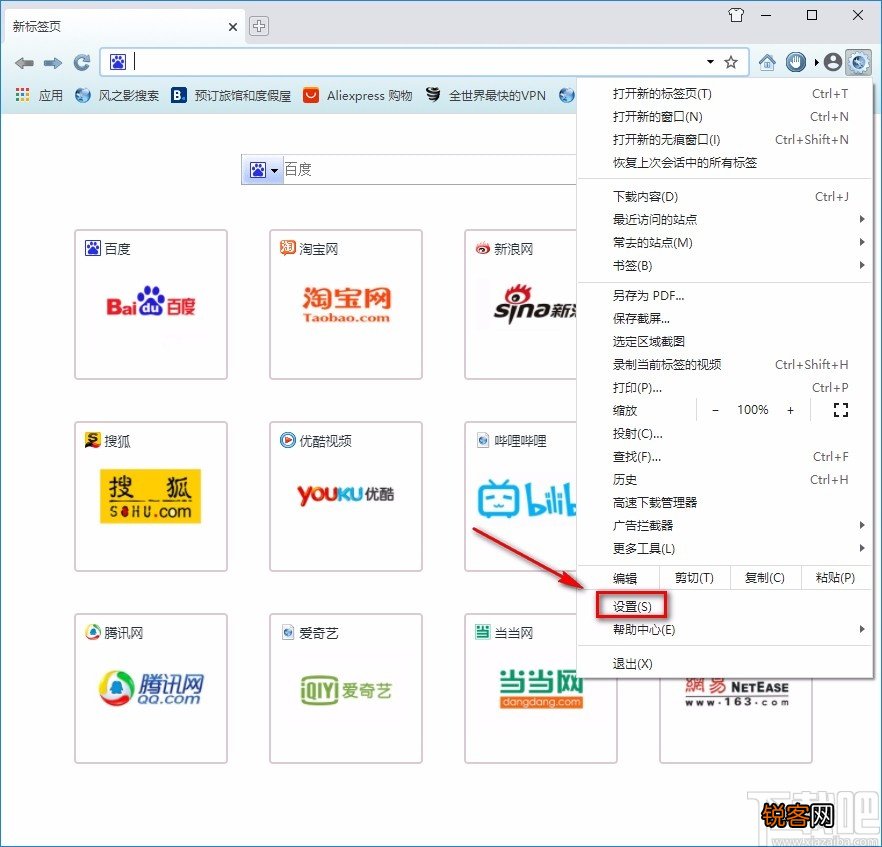Choose 恢复上次会话中的所有标签
882x847 pixels.
coord(726,163)
